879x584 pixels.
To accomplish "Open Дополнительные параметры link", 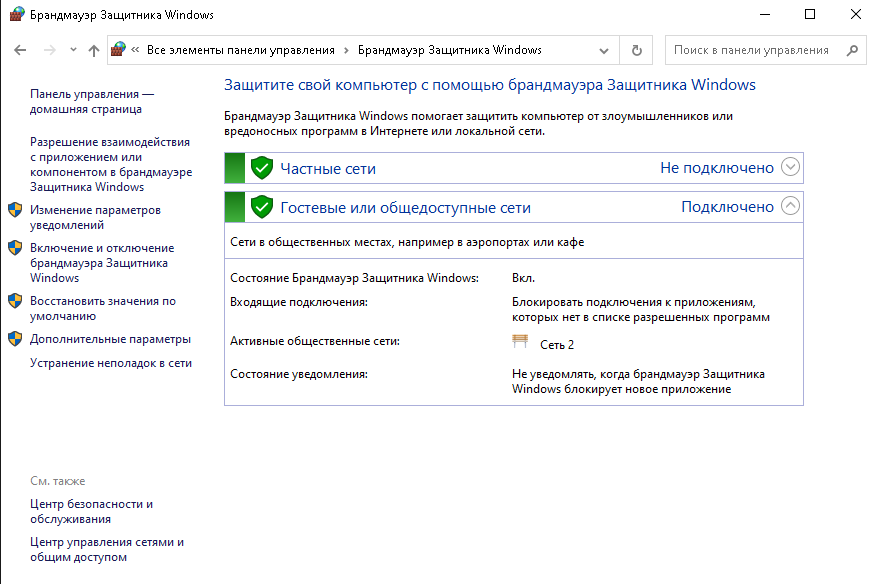I will point(110,339).
